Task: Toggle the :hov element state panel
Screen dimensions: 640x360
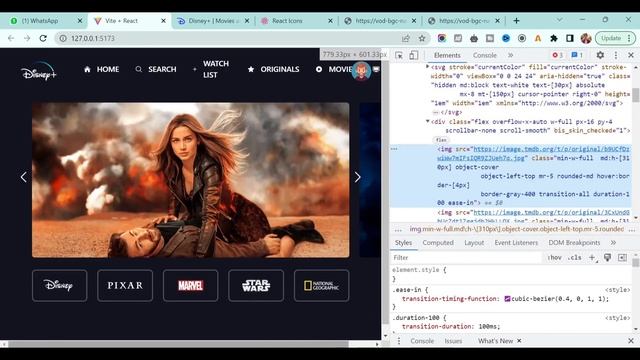Action: (554, 258)
